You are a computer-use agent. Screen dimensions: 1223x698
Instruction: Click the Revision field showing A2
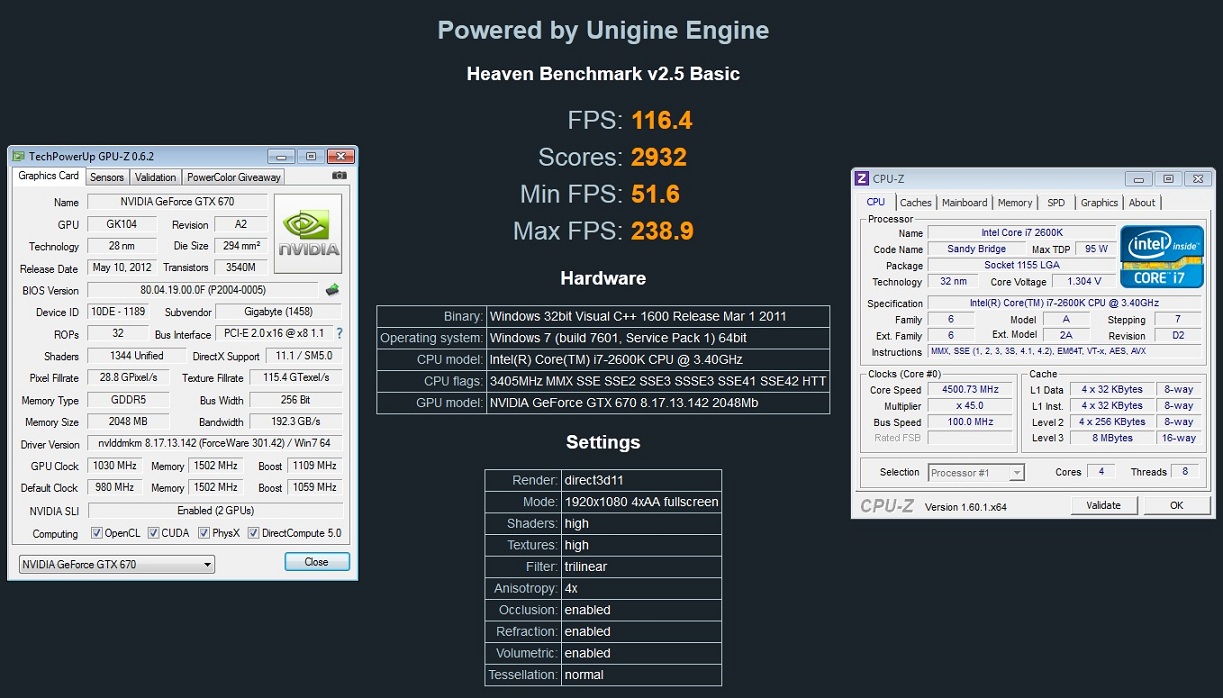click(x=241, y=225)
